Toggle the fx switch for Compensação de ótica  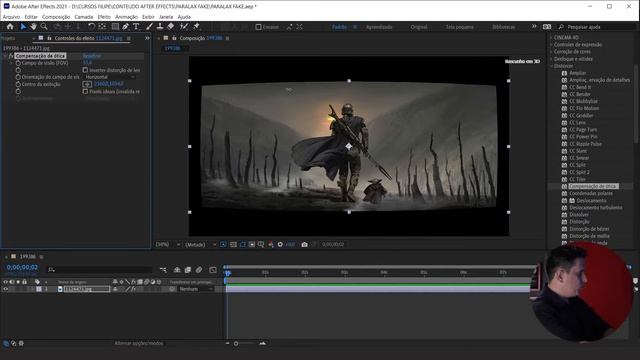tap(11, 56)
